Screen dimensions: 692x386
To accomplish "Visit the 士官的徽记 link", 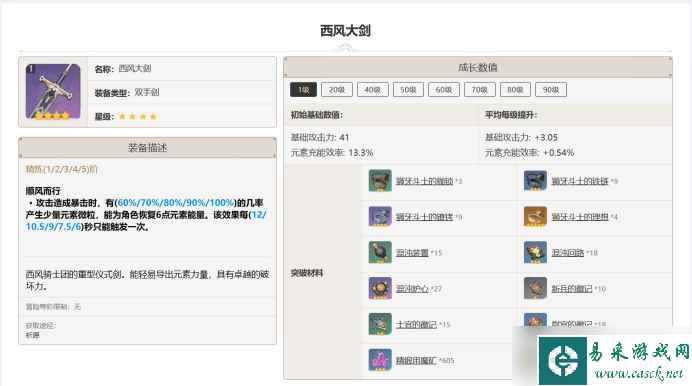I will pos(416,325).
